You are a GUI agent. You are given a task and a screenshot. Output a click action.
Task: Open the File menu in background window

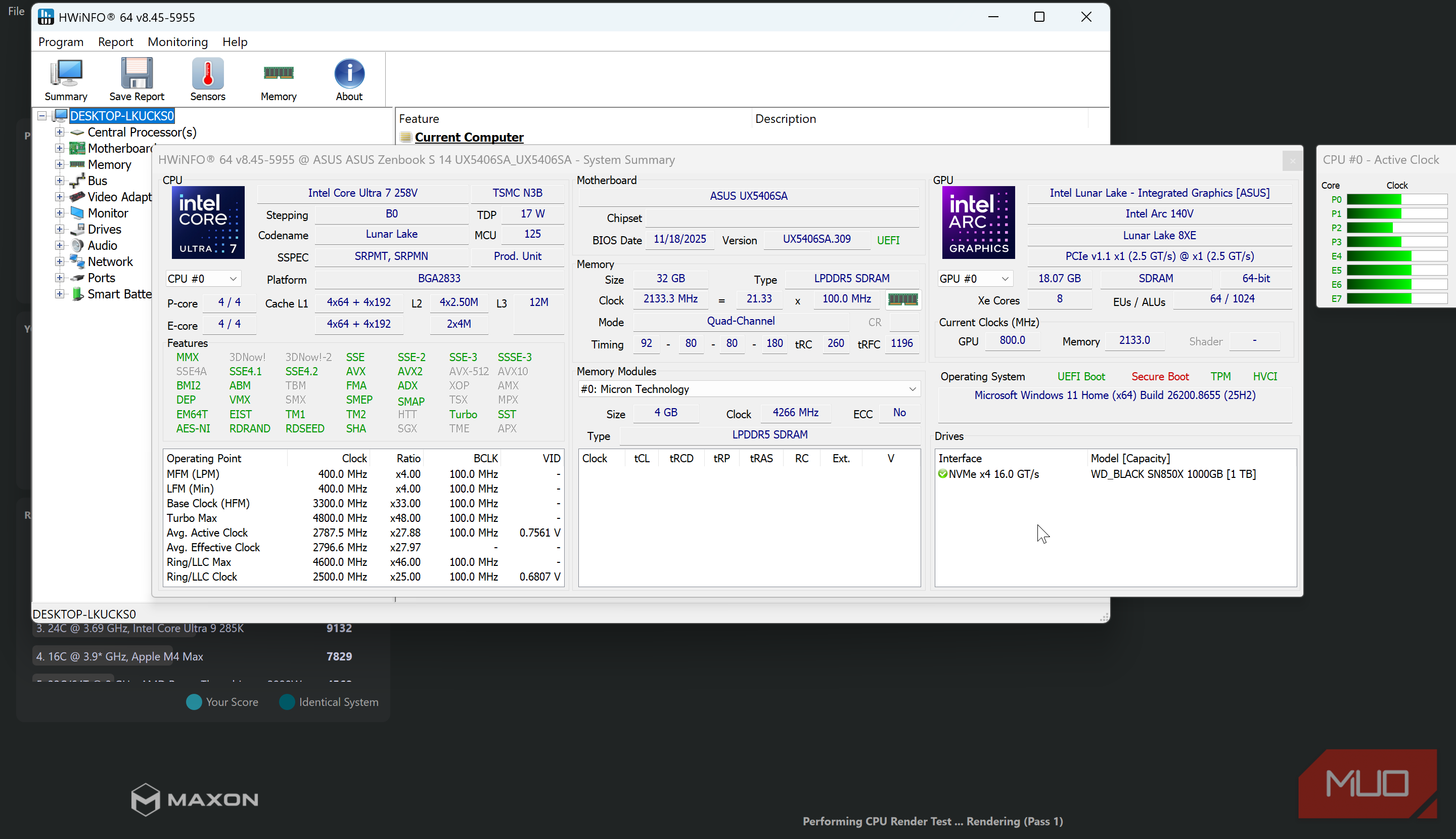click(x=16, y=11)
